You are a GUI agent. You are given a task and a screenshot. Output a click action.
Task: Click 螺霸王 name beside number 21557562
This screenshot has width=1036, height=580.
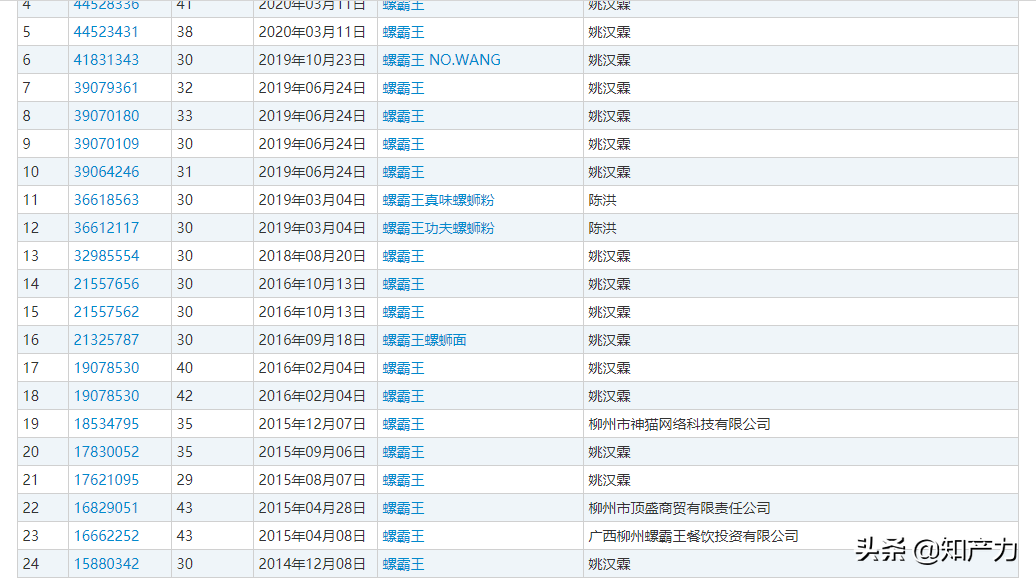click(403, 312)
